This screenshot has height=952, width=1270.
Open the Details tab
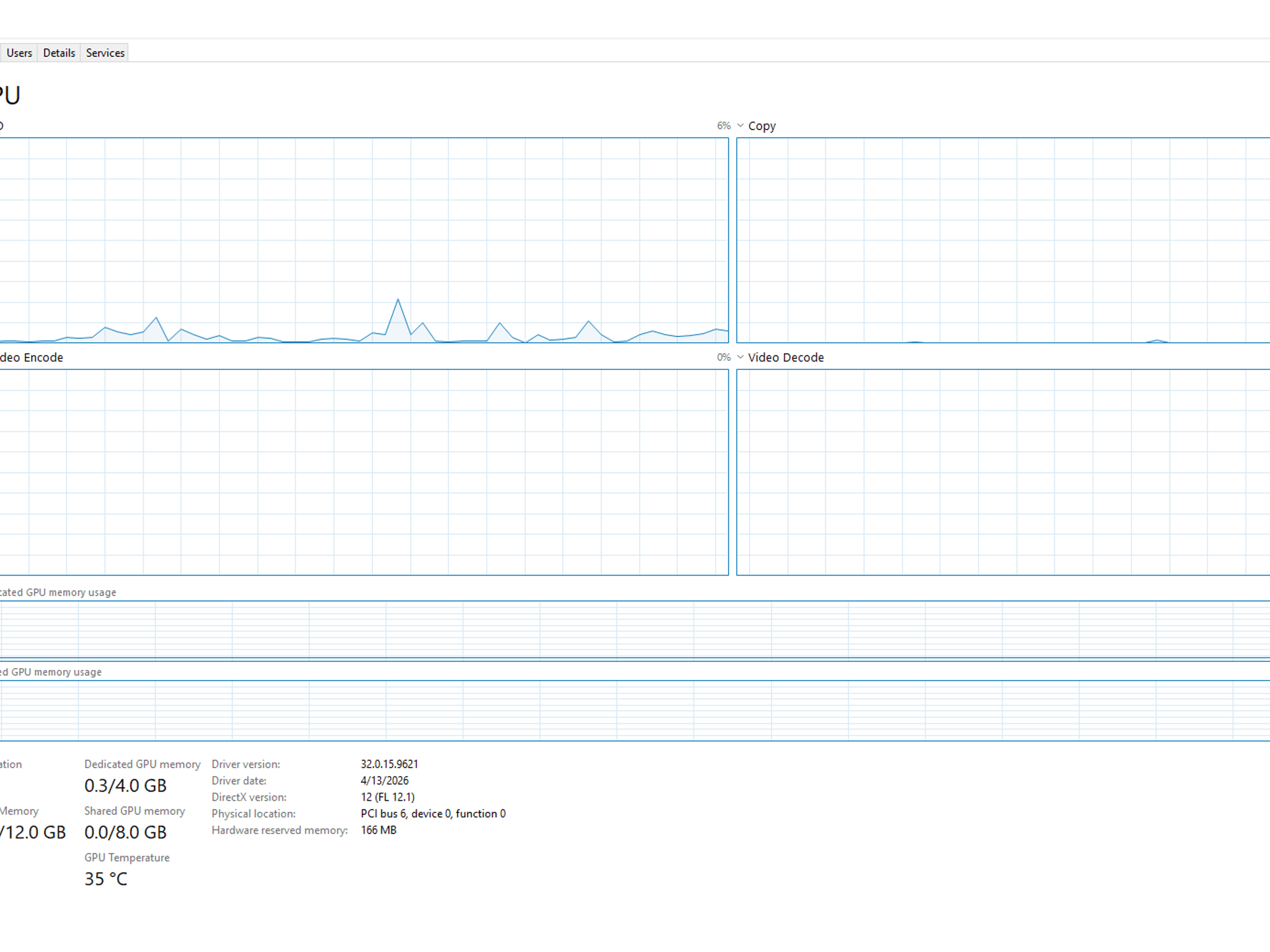point(59,53)
